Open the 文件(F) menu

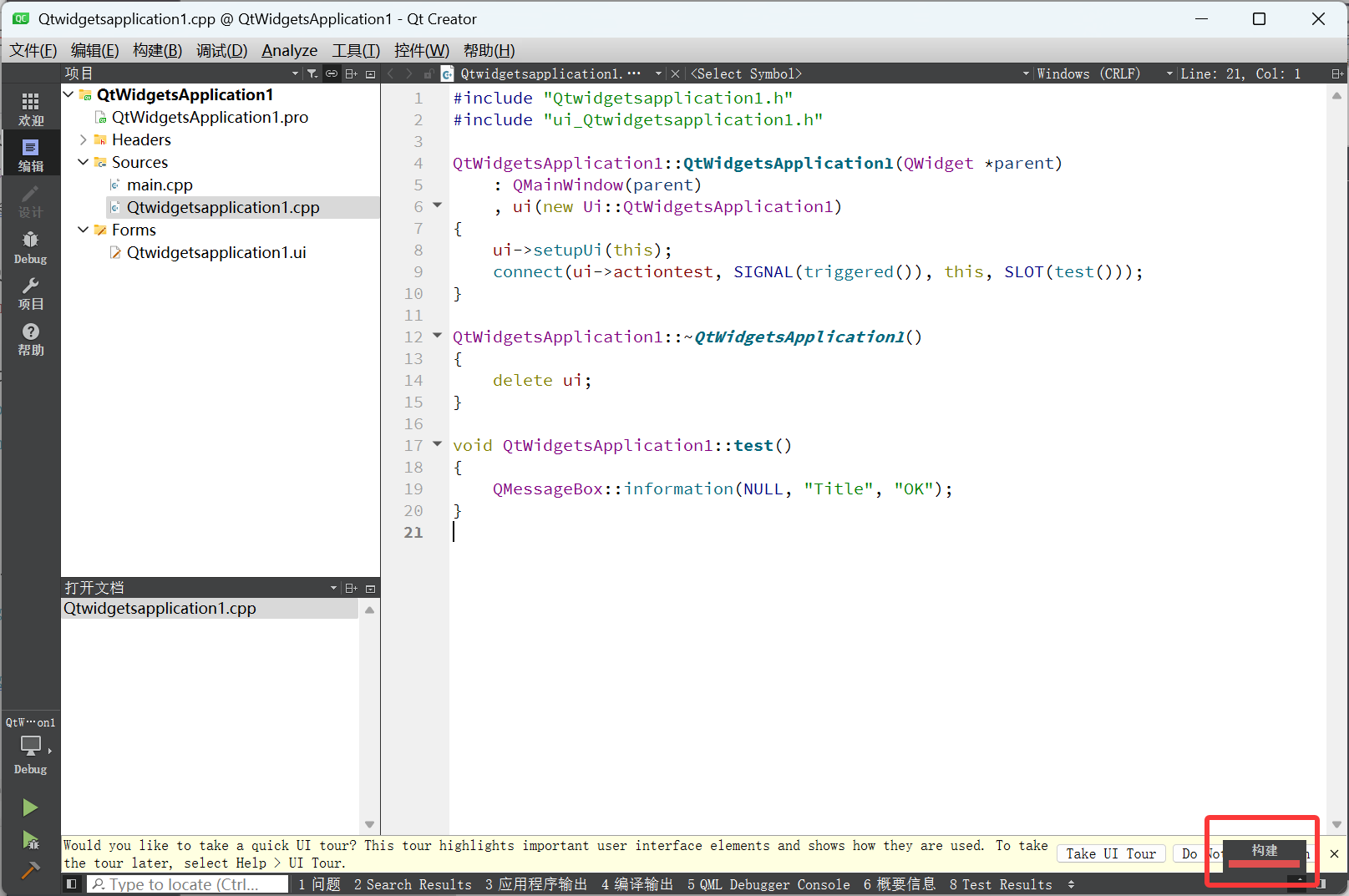click(33, 50)
